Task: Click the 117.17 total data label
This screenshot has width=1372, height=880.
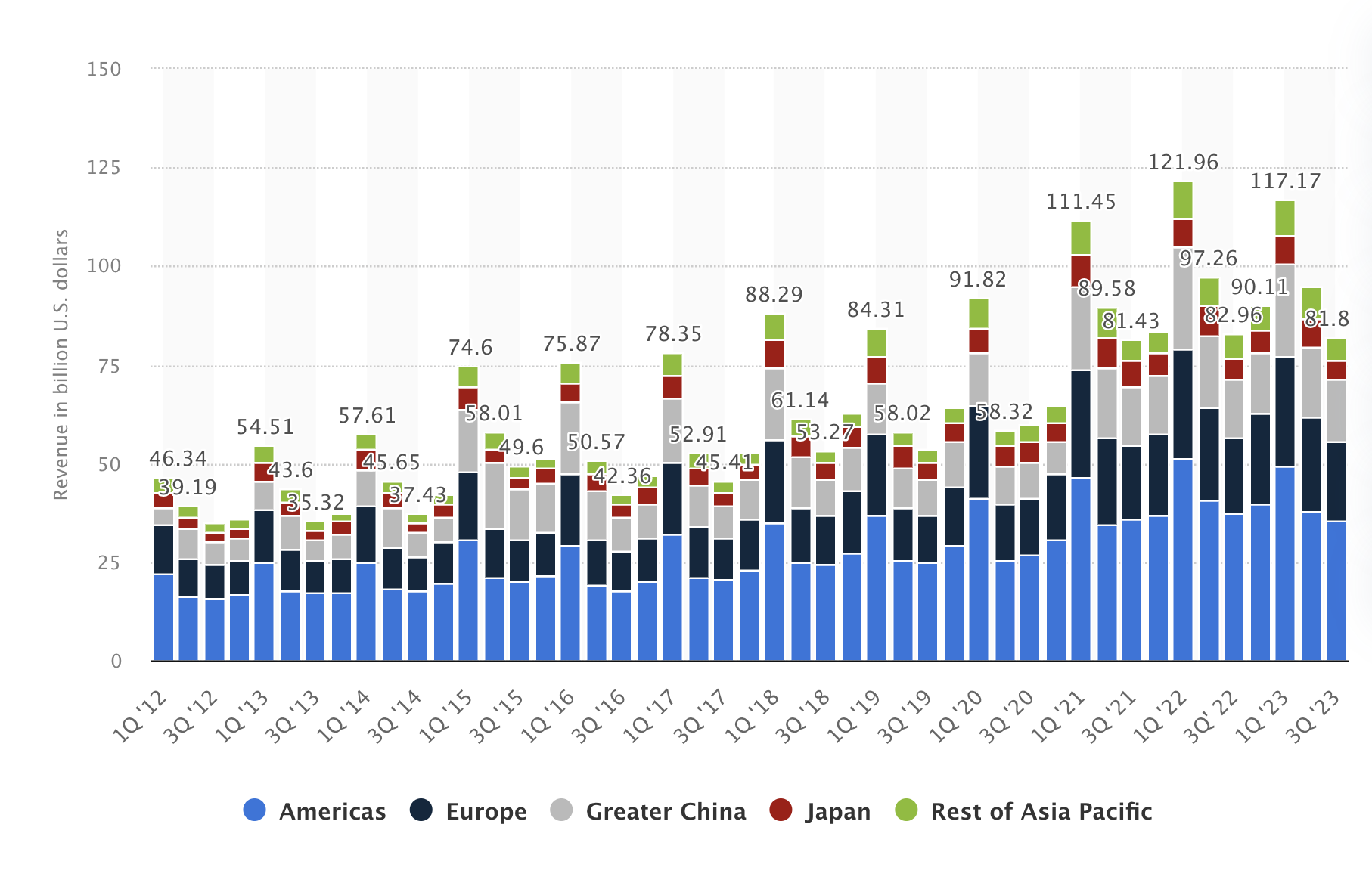Action: pos(1285,181)
